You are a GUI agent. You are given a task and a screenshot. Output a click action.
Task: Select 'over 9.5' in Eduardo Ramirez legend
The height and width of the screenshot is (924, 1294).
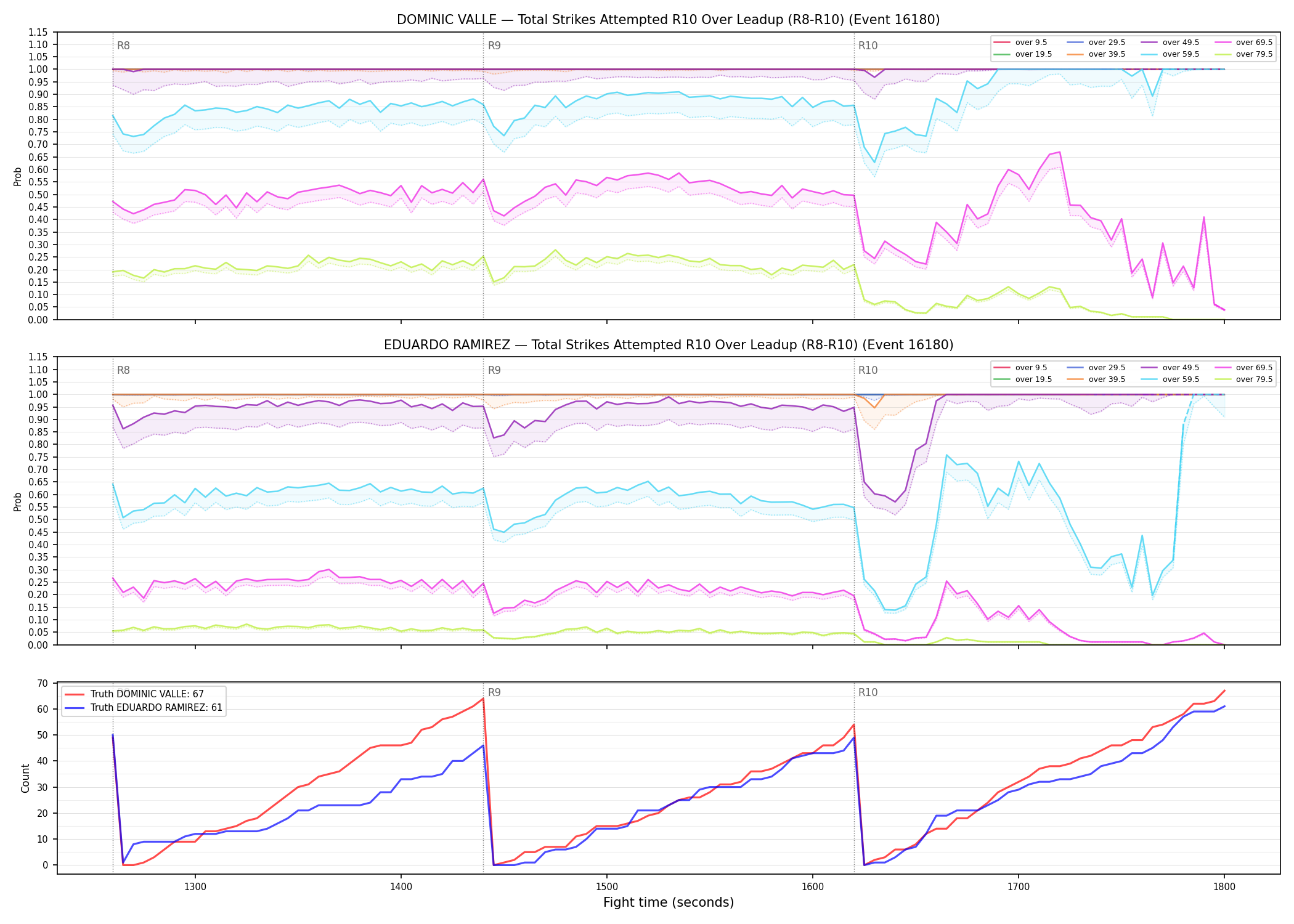(1020, 368)
